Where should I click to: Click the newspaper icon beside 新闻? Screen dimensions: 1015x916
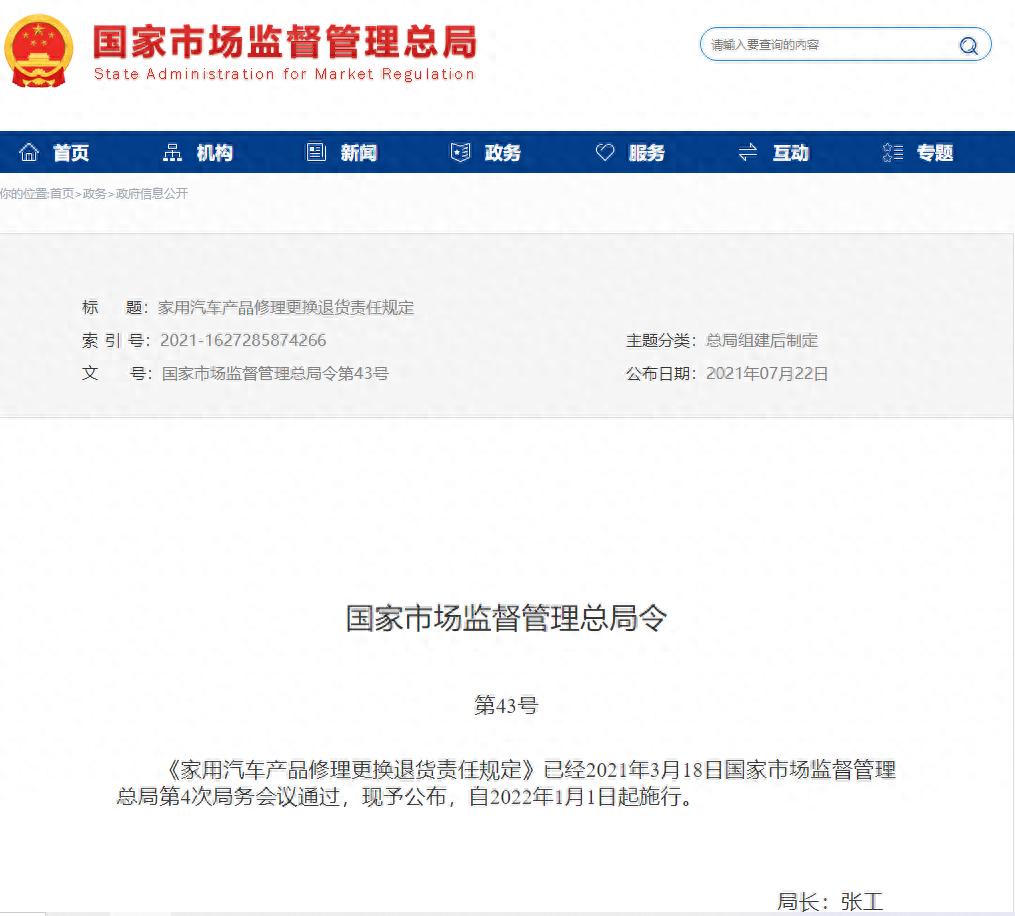click(316, 152)
